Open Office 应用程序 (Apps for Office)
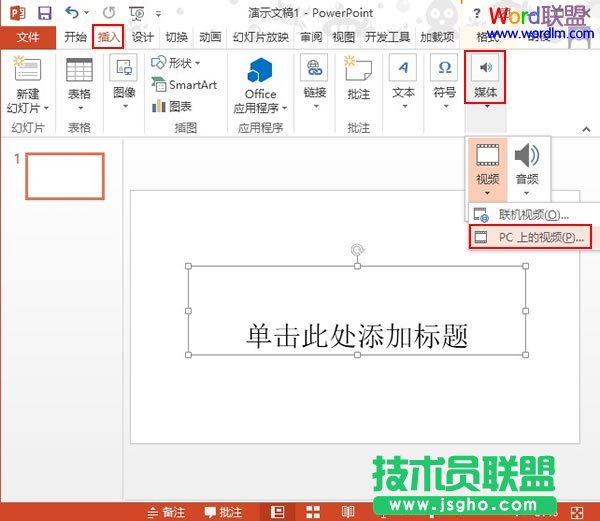Viewport: 600px width, 521px height. (260, 85)
